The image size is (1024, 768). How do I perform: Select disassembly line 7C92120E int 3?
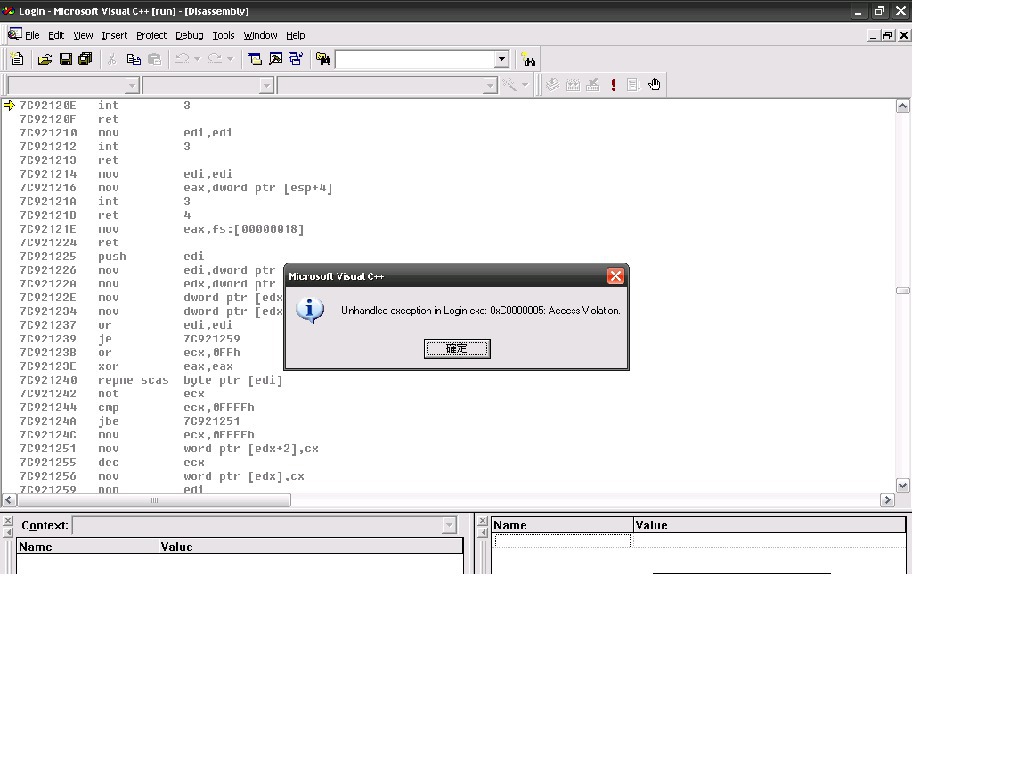(104, 105)
